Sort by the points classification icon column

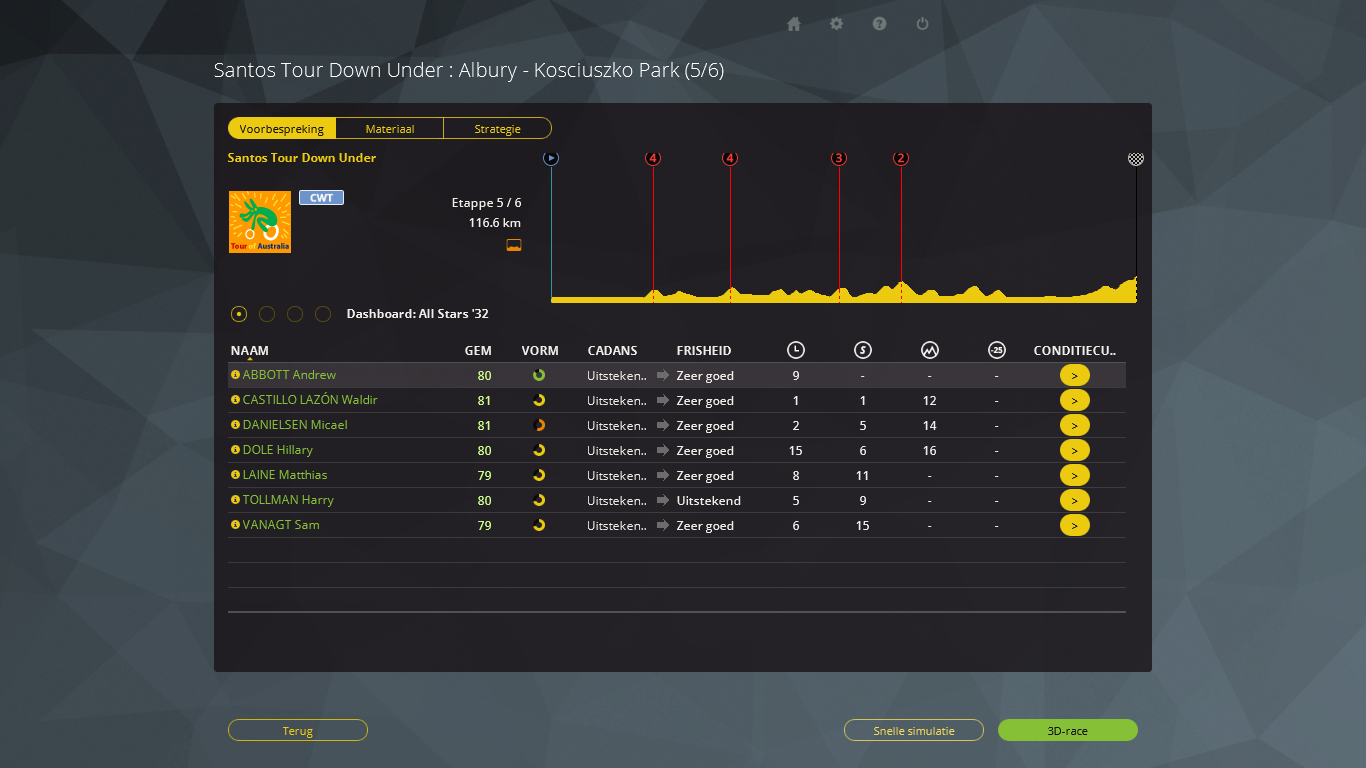pos(862,350)
